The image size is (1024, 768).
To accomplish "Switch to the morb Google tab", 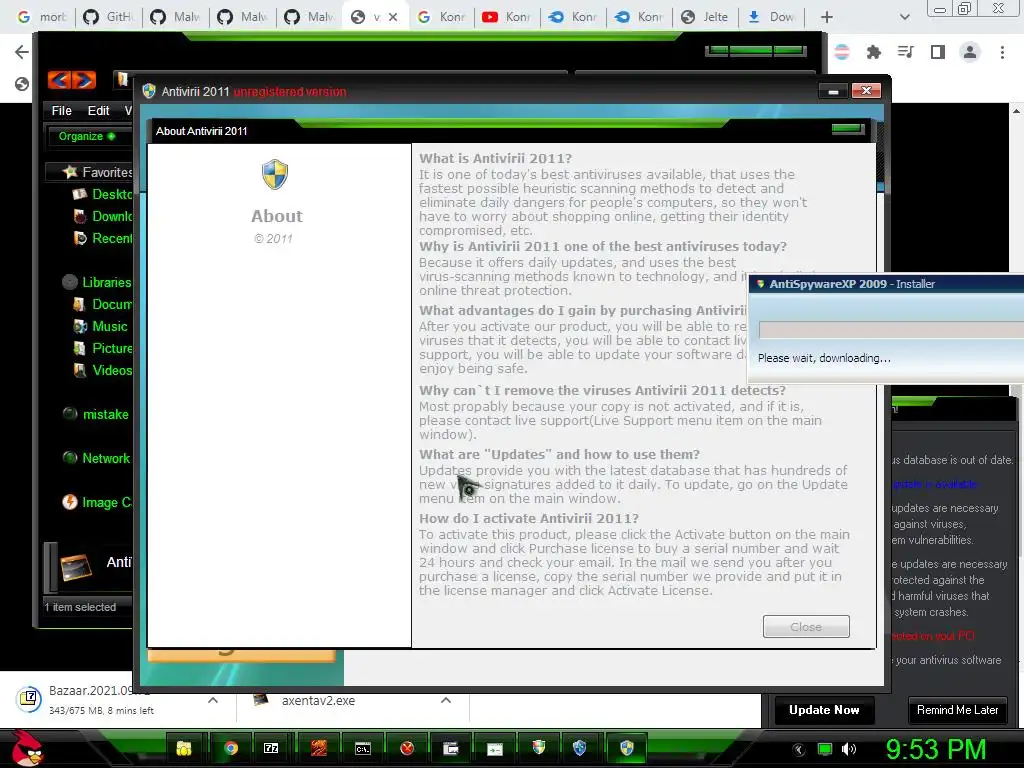I will (x=42, y=17).
